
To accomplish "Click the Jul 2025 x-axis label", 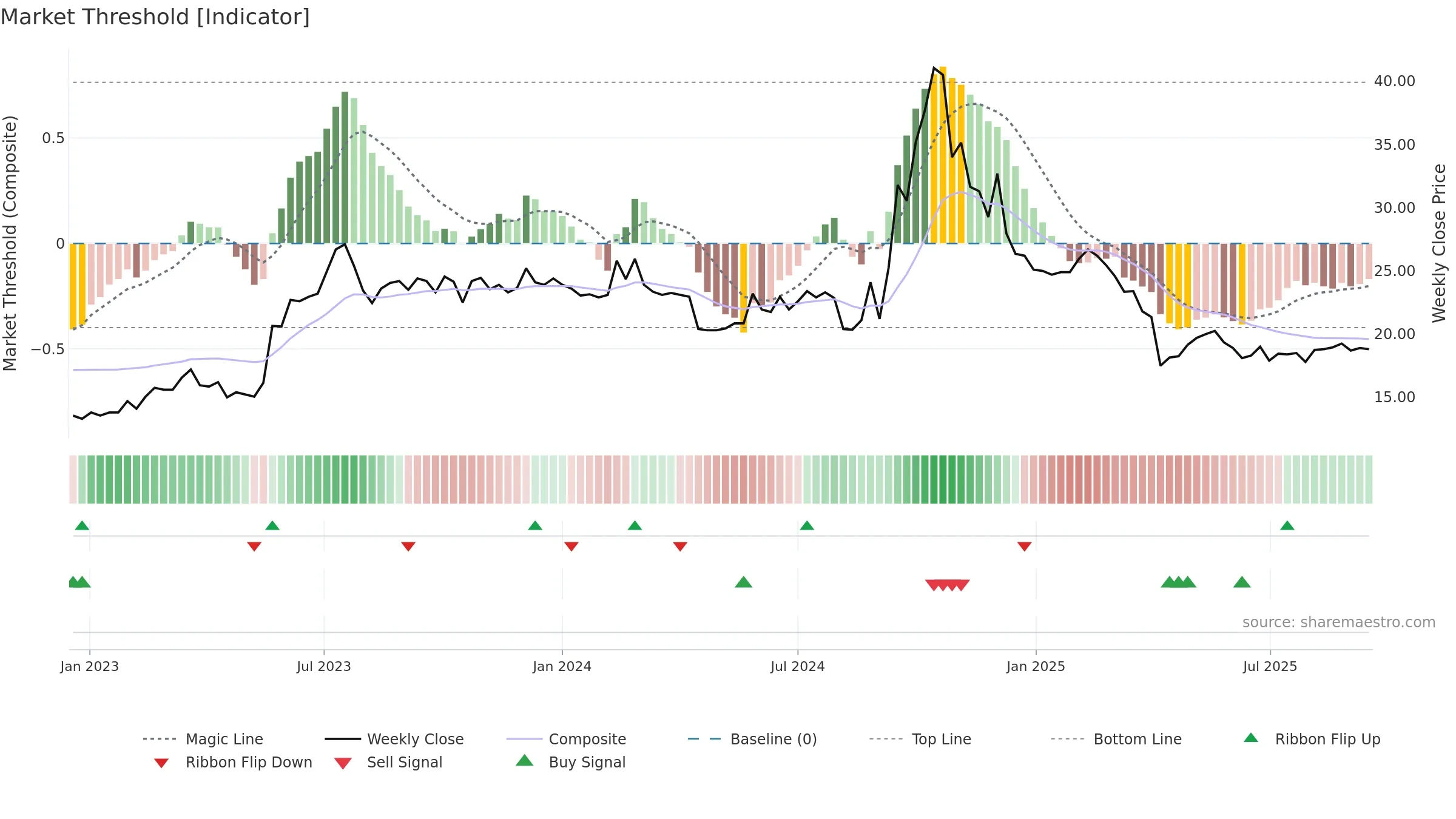I will pyautogui.click(x=1270, y=666).
